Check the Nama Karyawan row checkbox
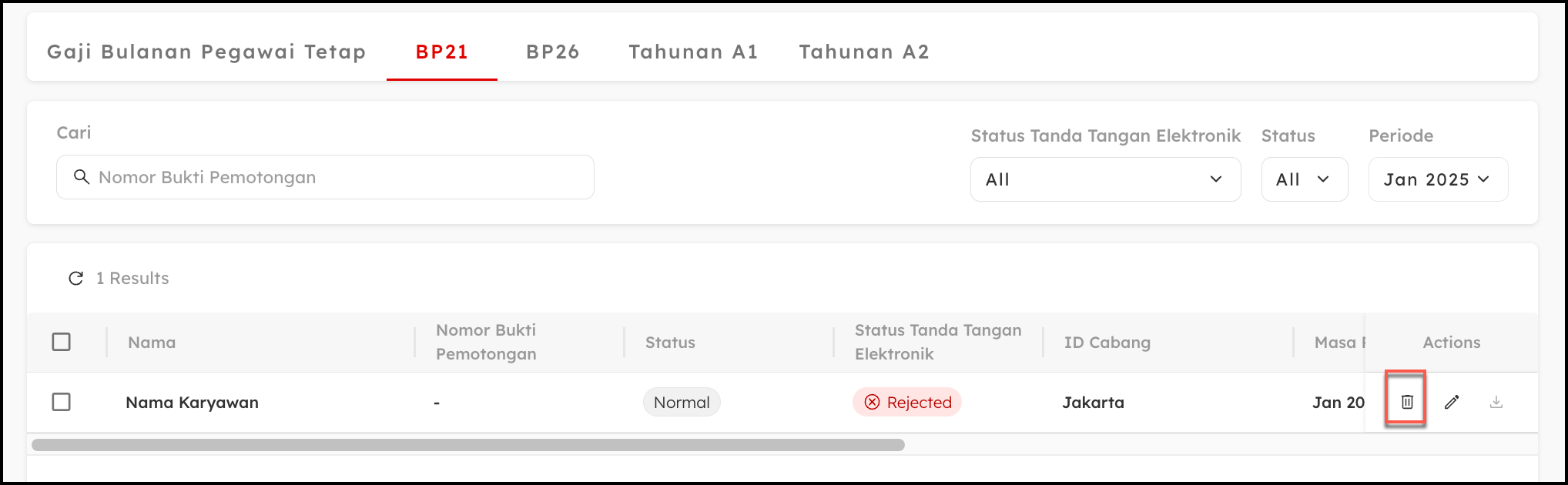The image size is (1568, 485). click(x=62, y=402)
